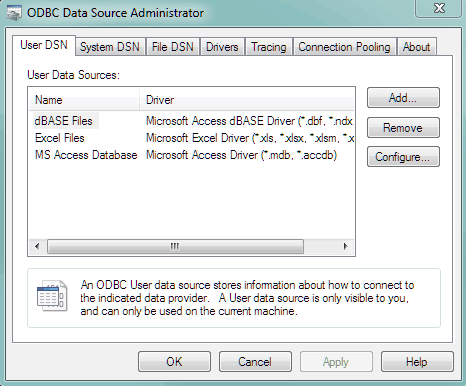
Task: Open the Tracing tab
Action: [x=269, y=47]
